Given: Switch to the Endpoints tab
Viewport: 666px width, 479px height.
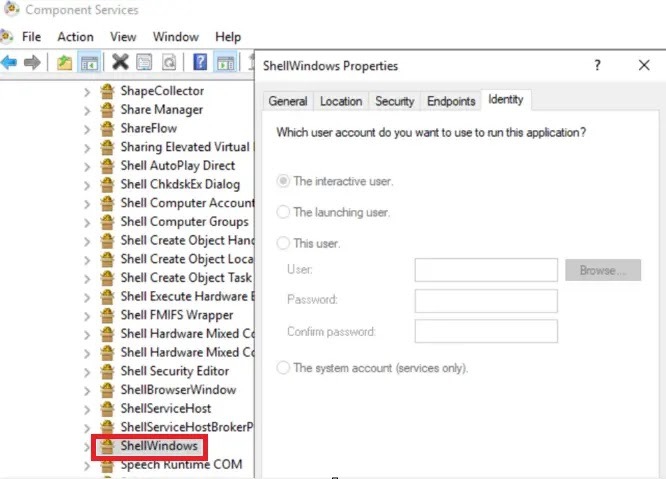Looking at the screenshot, I should (x=451, y=101).
